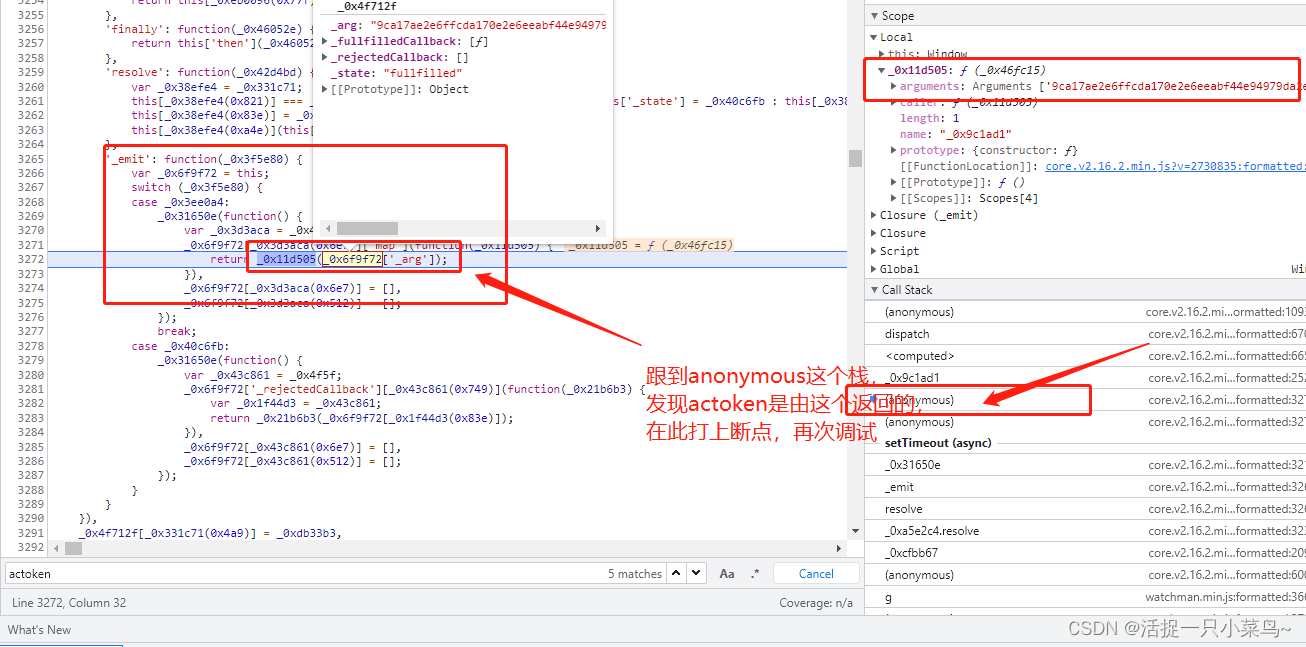Screen dimensions: 1306x647
Task: Toggle Match Case (Aa) in search
Action: (x=727, y=573)
